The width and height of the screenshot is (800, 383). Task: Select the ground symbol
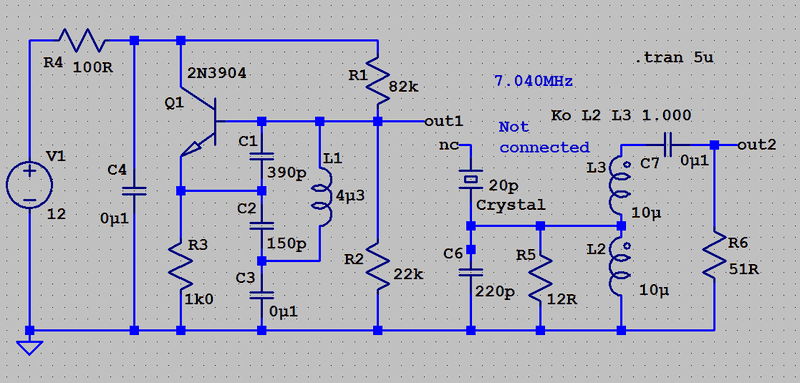coord(29,347)
